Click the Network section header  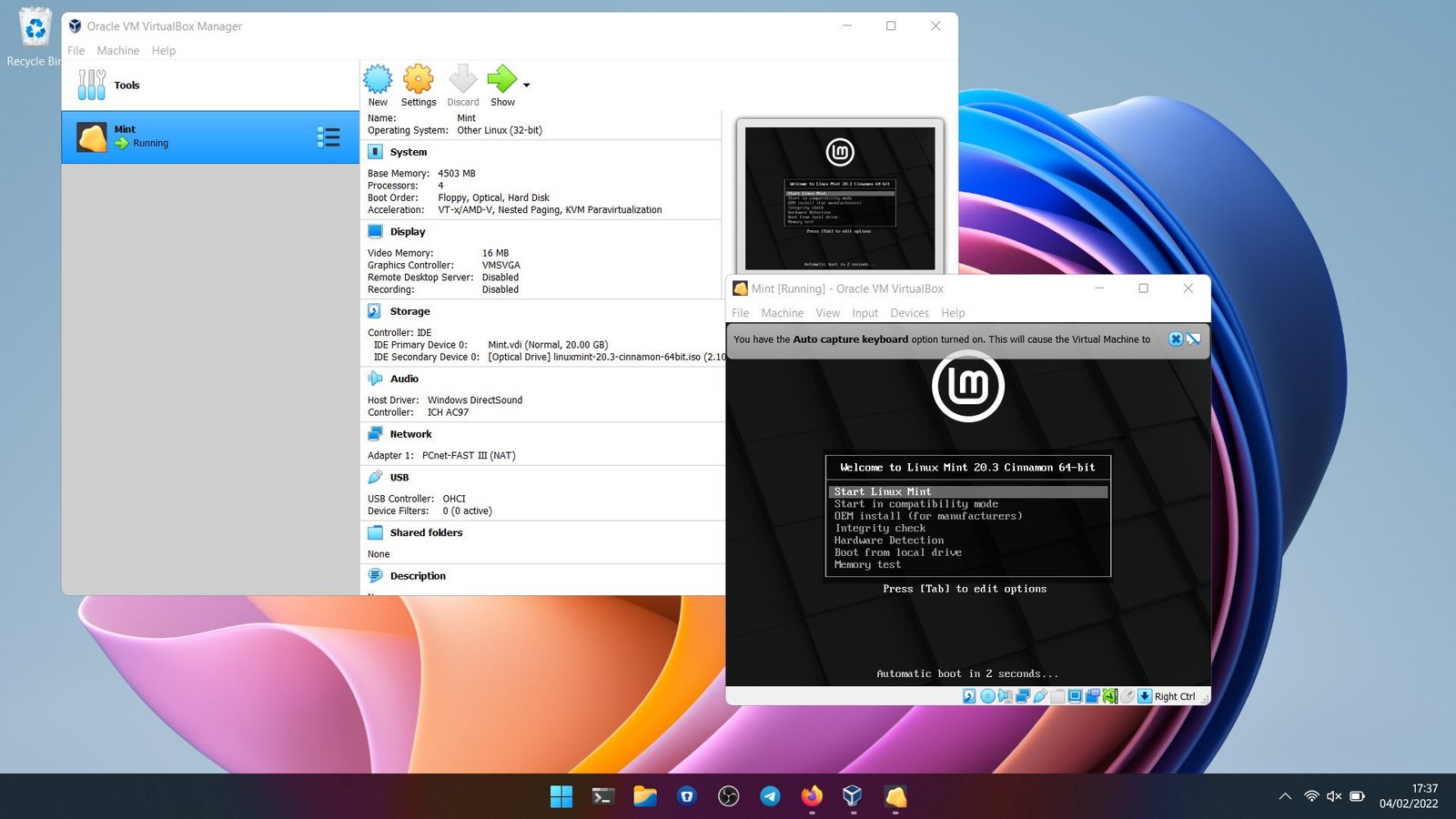point(410,434)
